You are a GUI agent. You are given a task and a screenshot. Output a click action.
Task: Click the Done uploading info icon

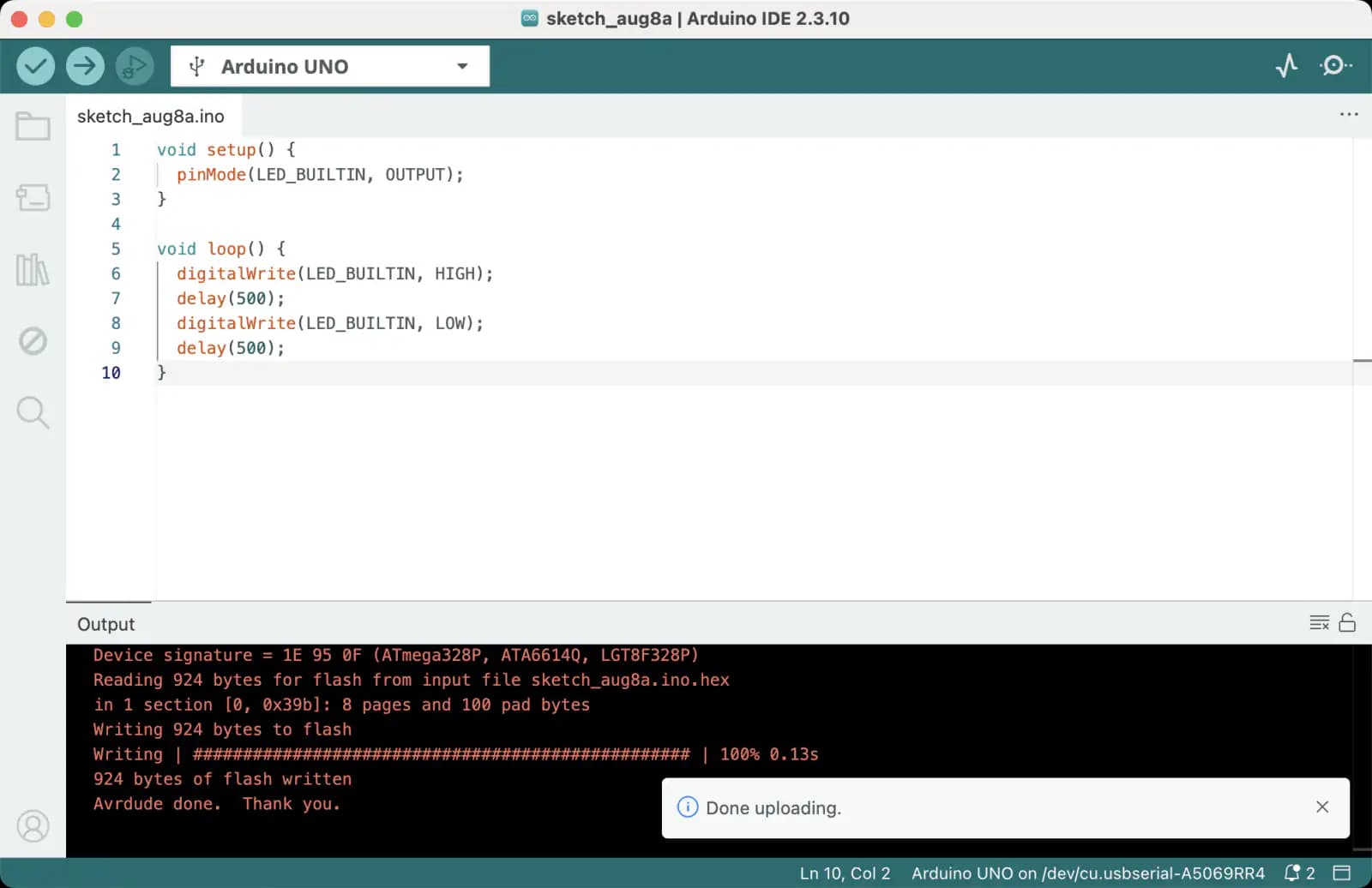[688, 807]
